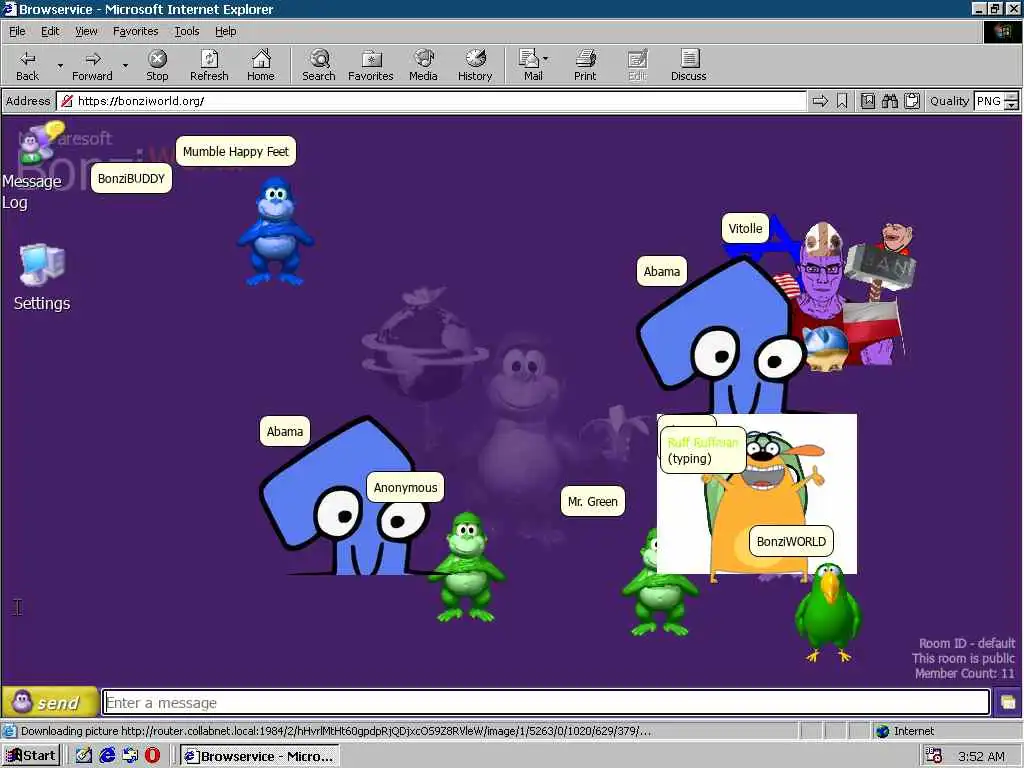Click the BonziBUDDY name tag

(131, 178)
